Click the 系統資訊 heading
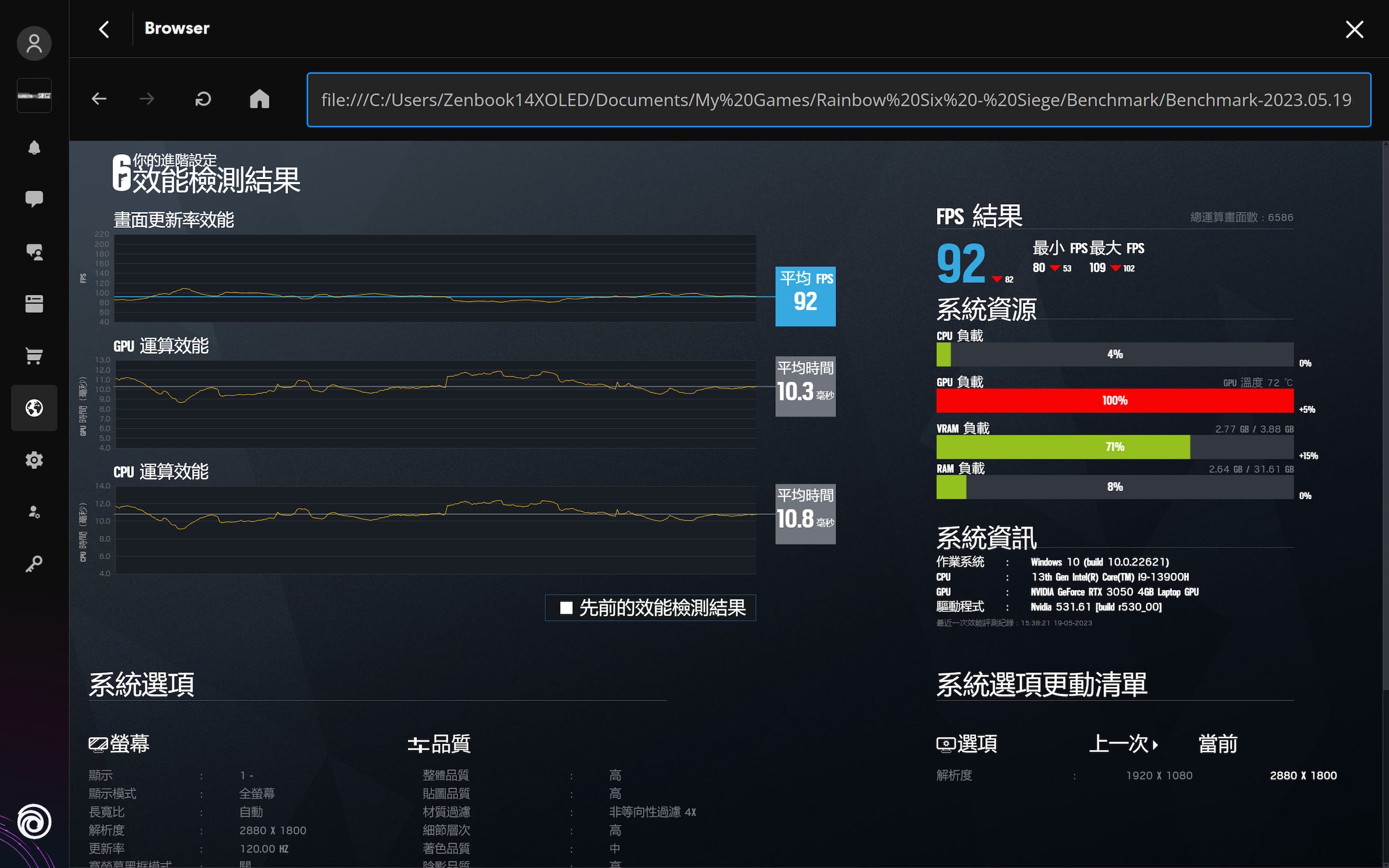Screen dimensions: 1389x868 coord(986,538)
